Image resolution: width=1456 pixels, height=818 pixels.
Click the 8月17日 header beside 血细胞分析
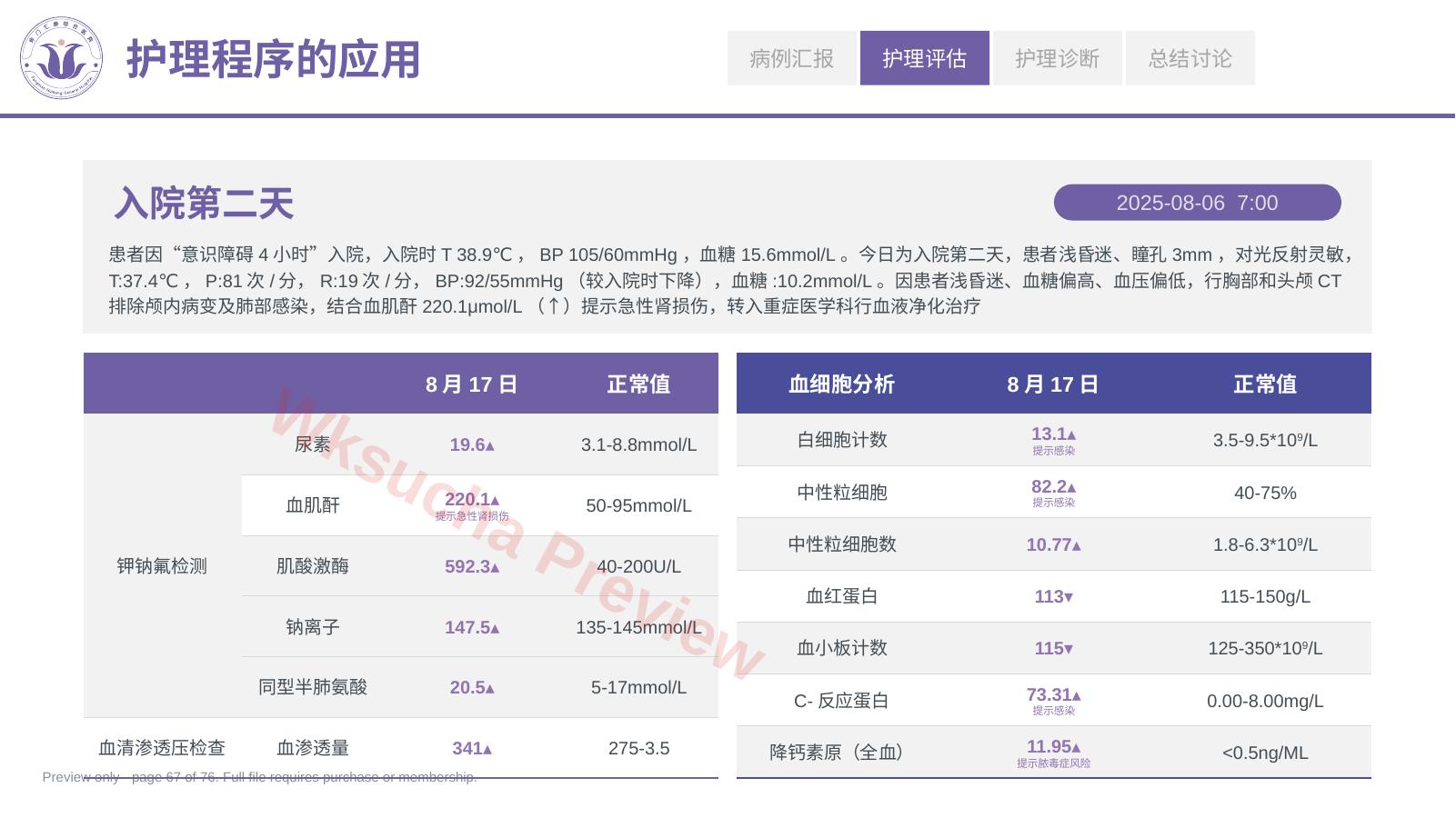point(1053,384)
